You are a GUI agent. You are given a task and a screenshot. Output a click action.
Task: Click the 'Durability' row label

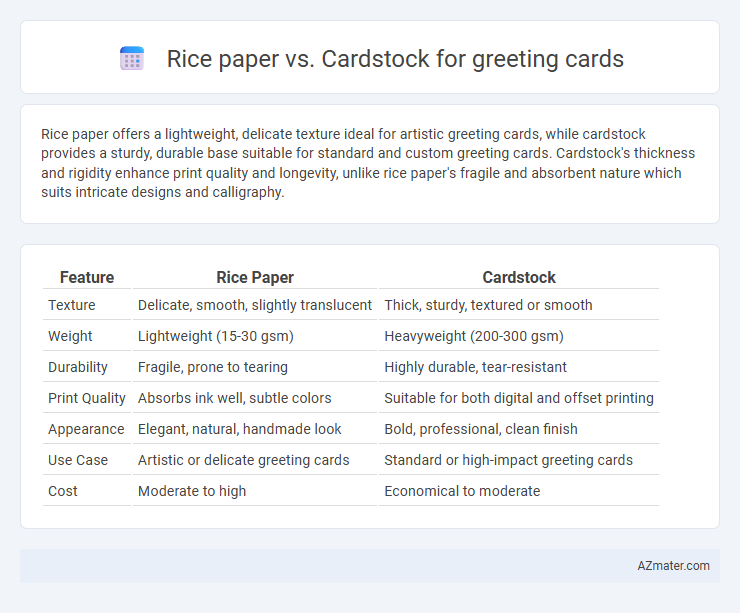point(78,367)
